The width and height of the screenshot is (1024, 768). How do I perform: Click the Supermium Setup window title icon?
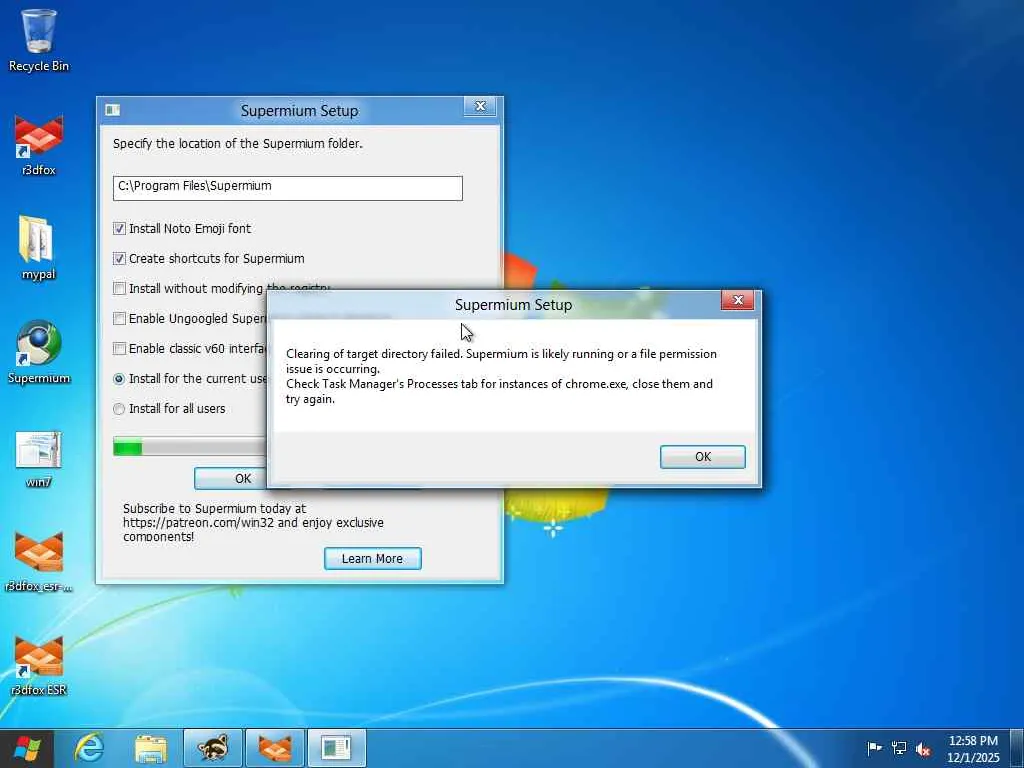[112, 110]
